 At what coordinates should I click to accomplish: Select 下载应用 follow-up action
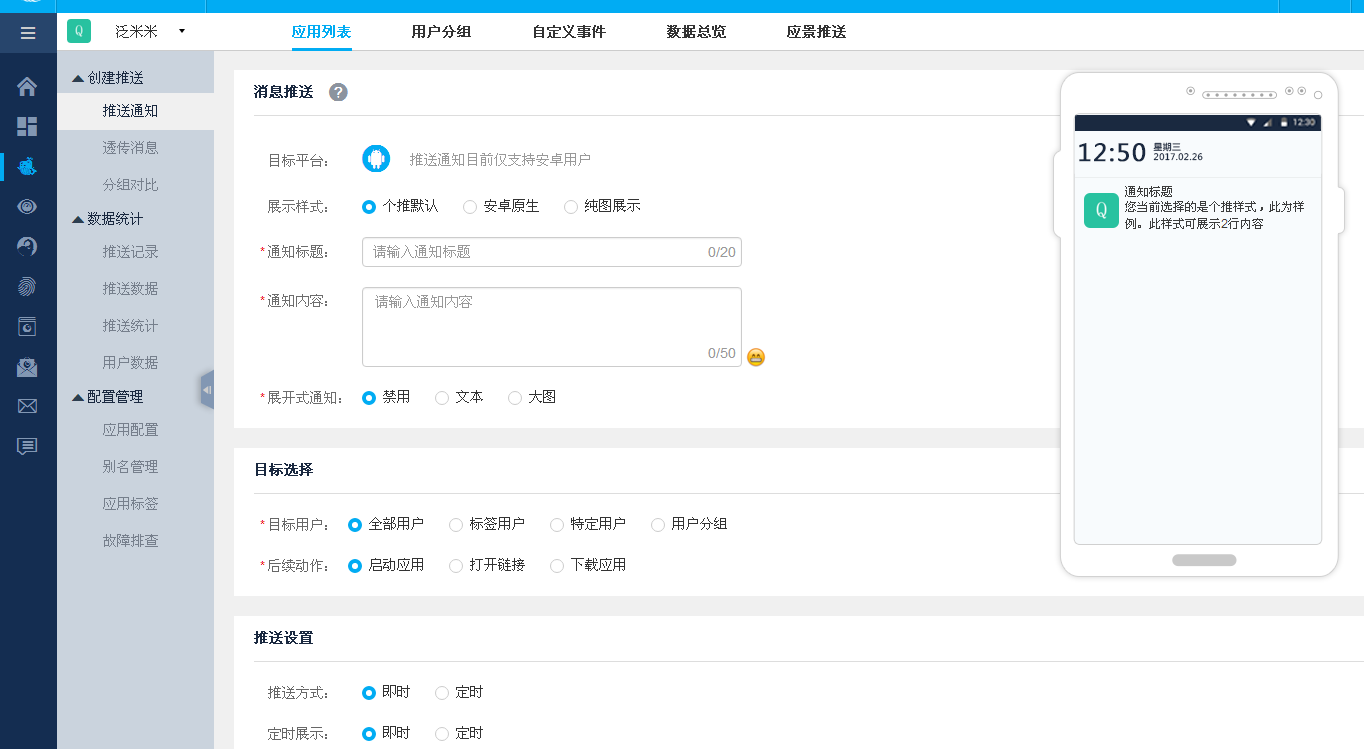click(557, 566)
